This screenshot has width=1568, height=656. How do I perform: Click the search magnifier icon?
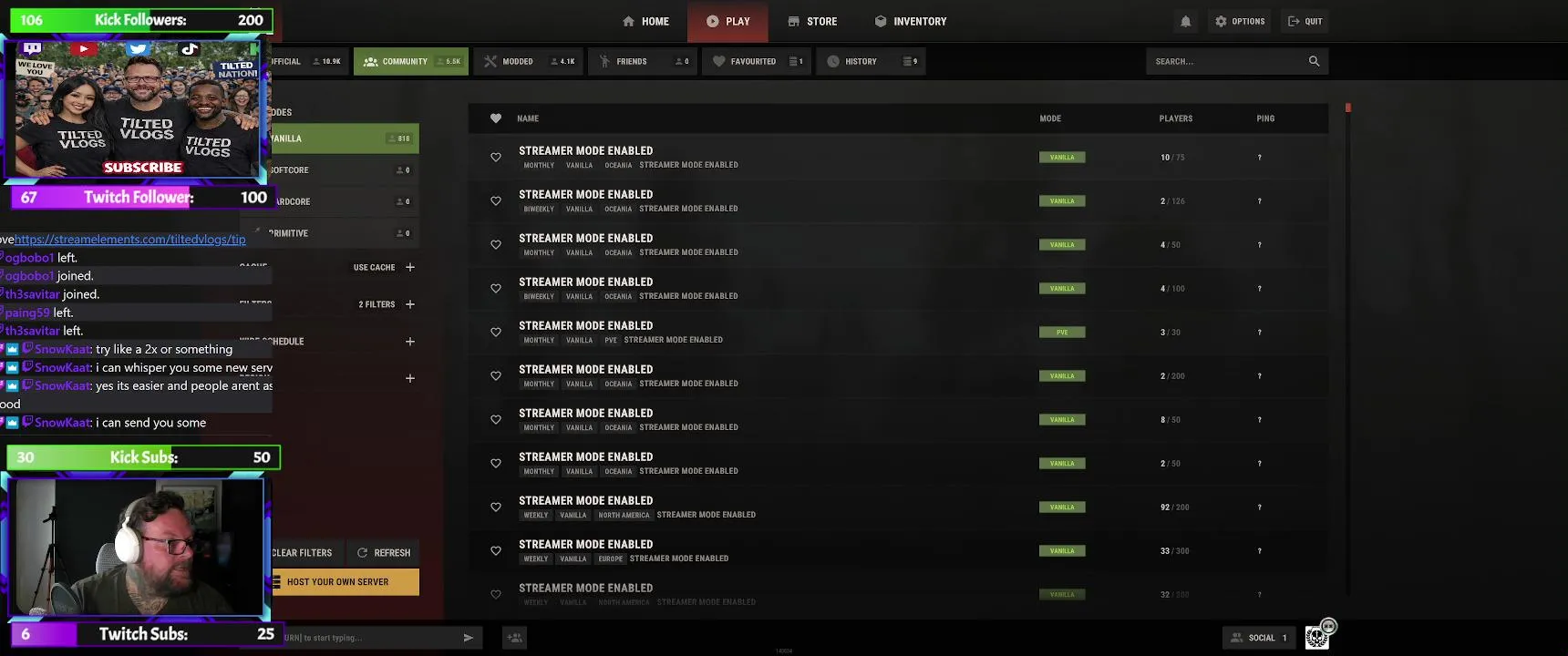point(1314,61)
